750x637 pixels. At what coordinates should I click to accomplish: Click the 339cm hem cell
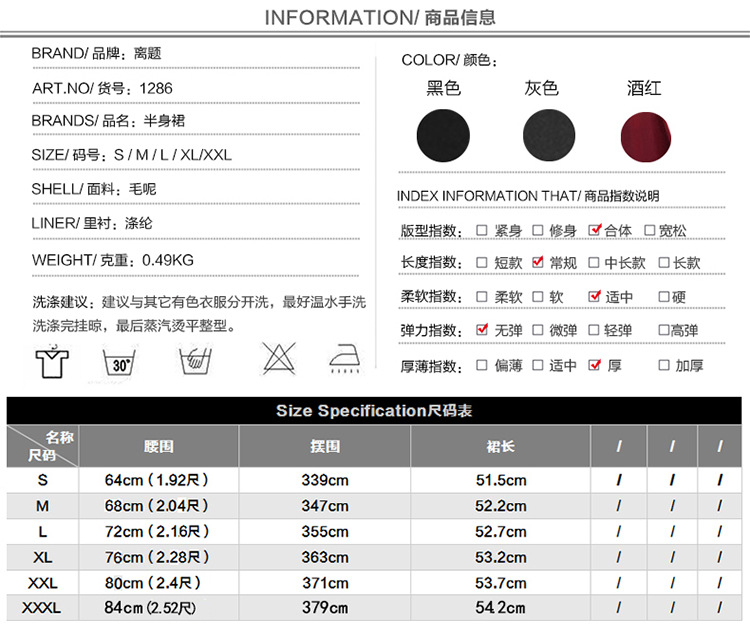click(325, 480)
